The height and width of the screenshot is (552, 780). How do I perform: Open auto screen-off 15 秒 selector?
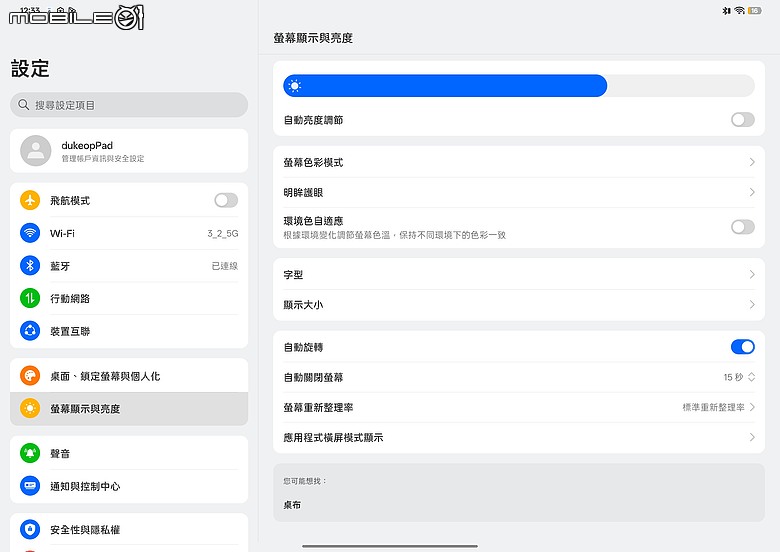(739, 377)
